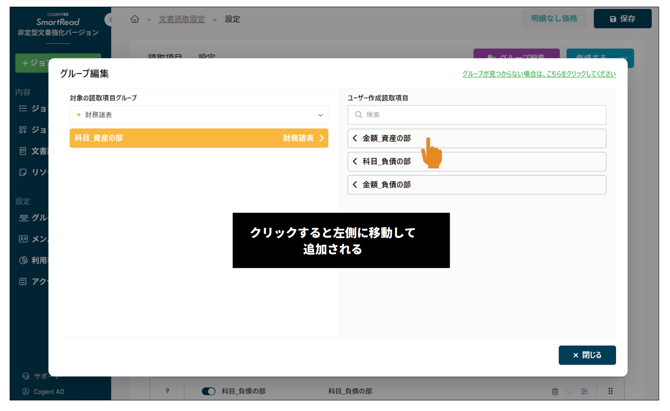Click the drag handle icon in row 9

pos(611,391)
